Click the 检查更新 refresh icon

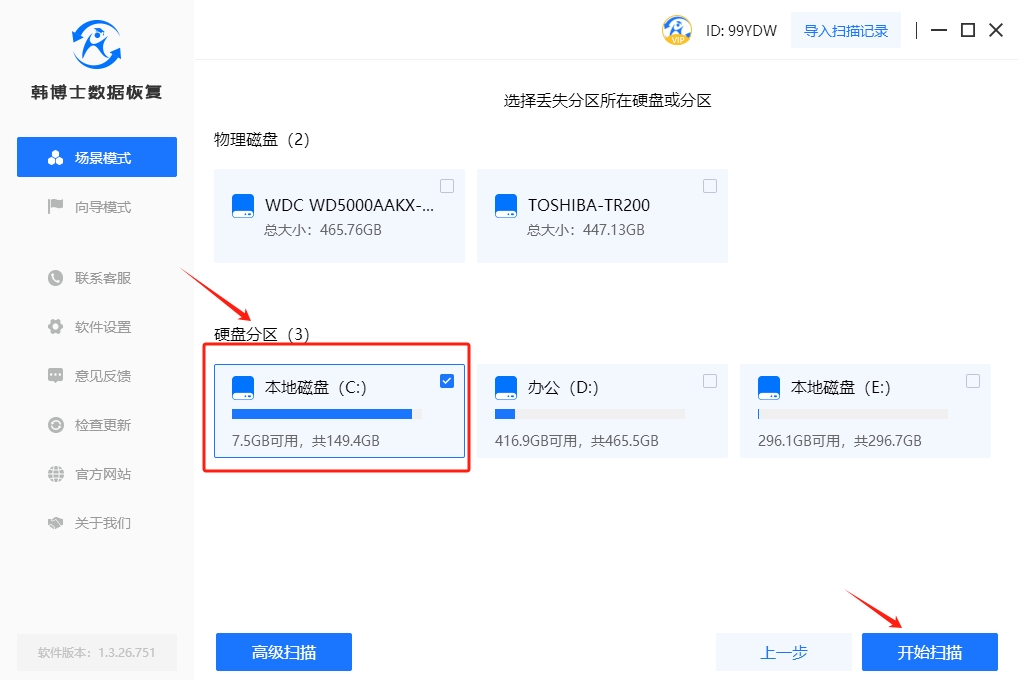[x=56, y=425]
